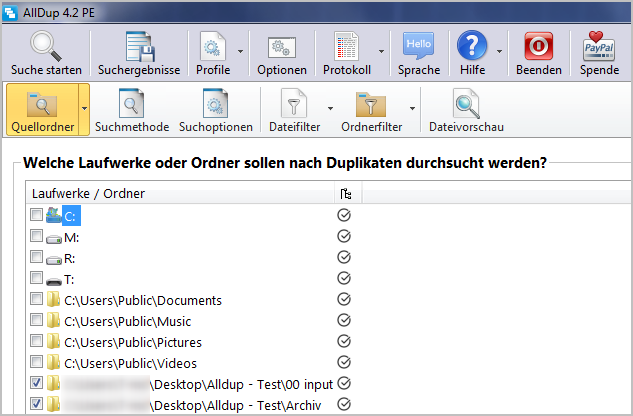
Task: Toggle subfolder icon for Public\Pictures row
Action: (344, 341)
